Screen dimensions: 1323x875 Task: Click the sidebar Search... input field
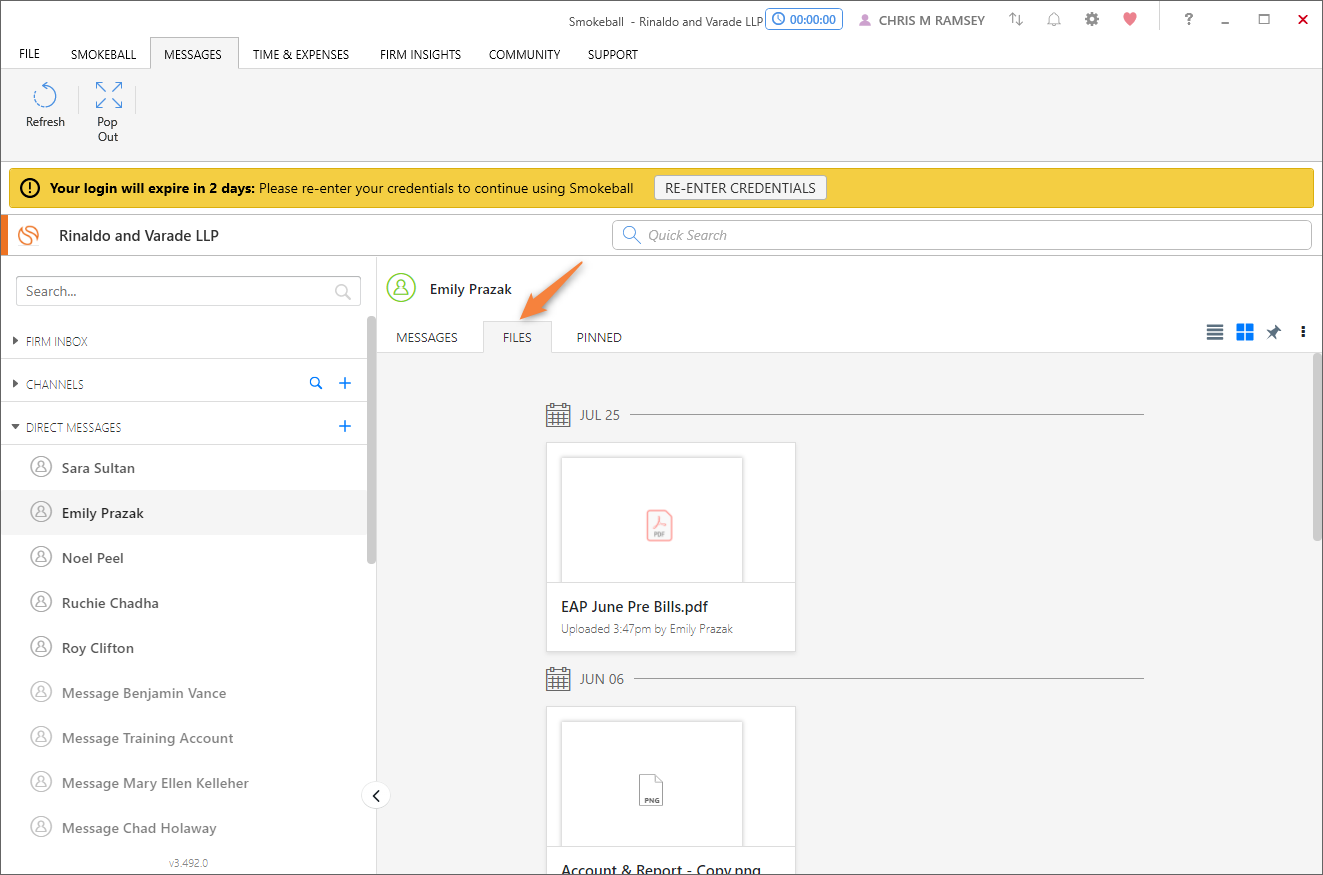coord(188,292)
